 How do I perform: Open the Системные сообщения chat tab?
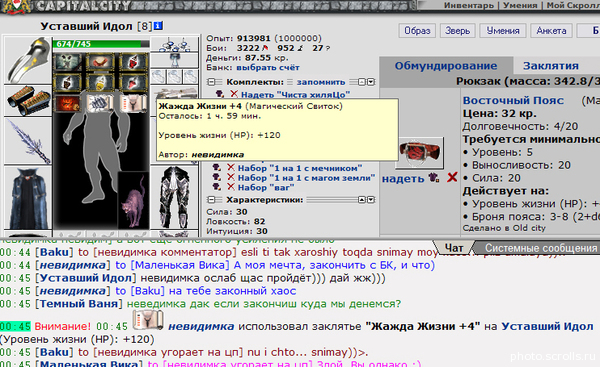pyautogui.click(x=541, y=248)
